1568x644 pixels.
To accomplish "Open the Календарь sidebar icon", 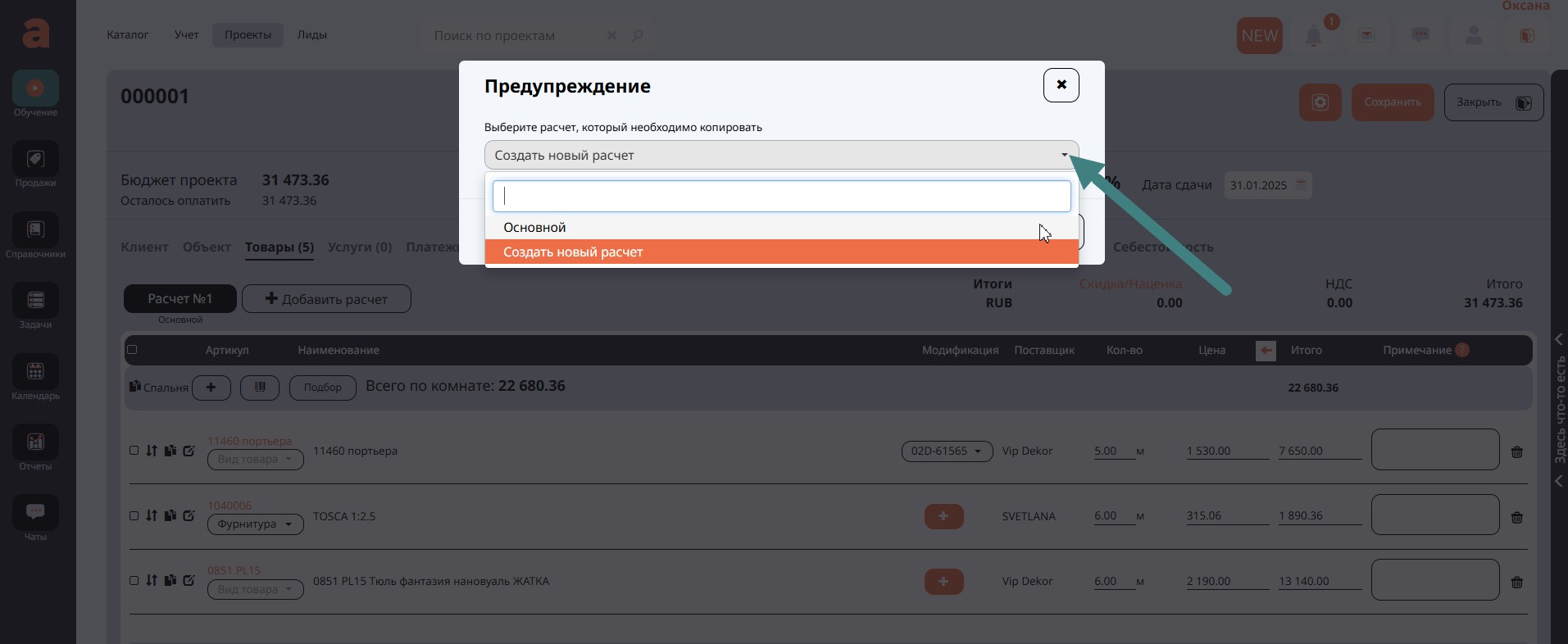I will 35,373.
